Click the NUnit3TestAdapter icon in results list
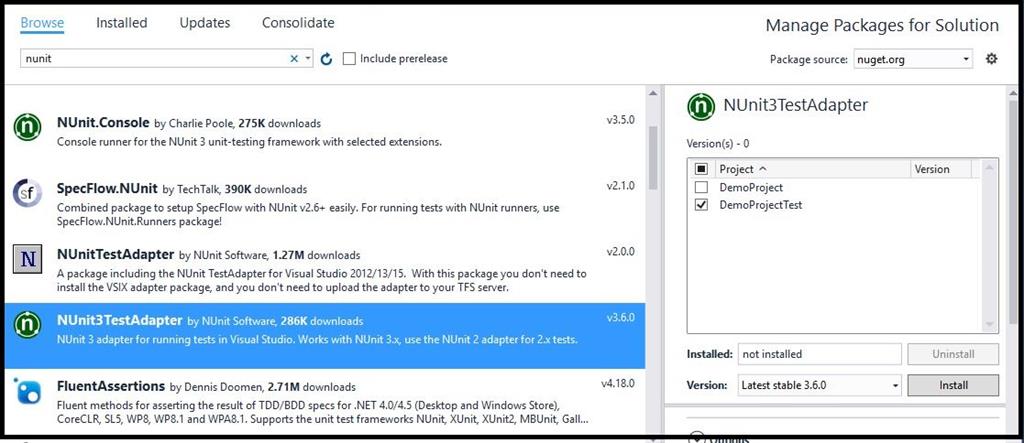Screen dimensions: 1024x443 pyautogui.click(x=27, y=324)
